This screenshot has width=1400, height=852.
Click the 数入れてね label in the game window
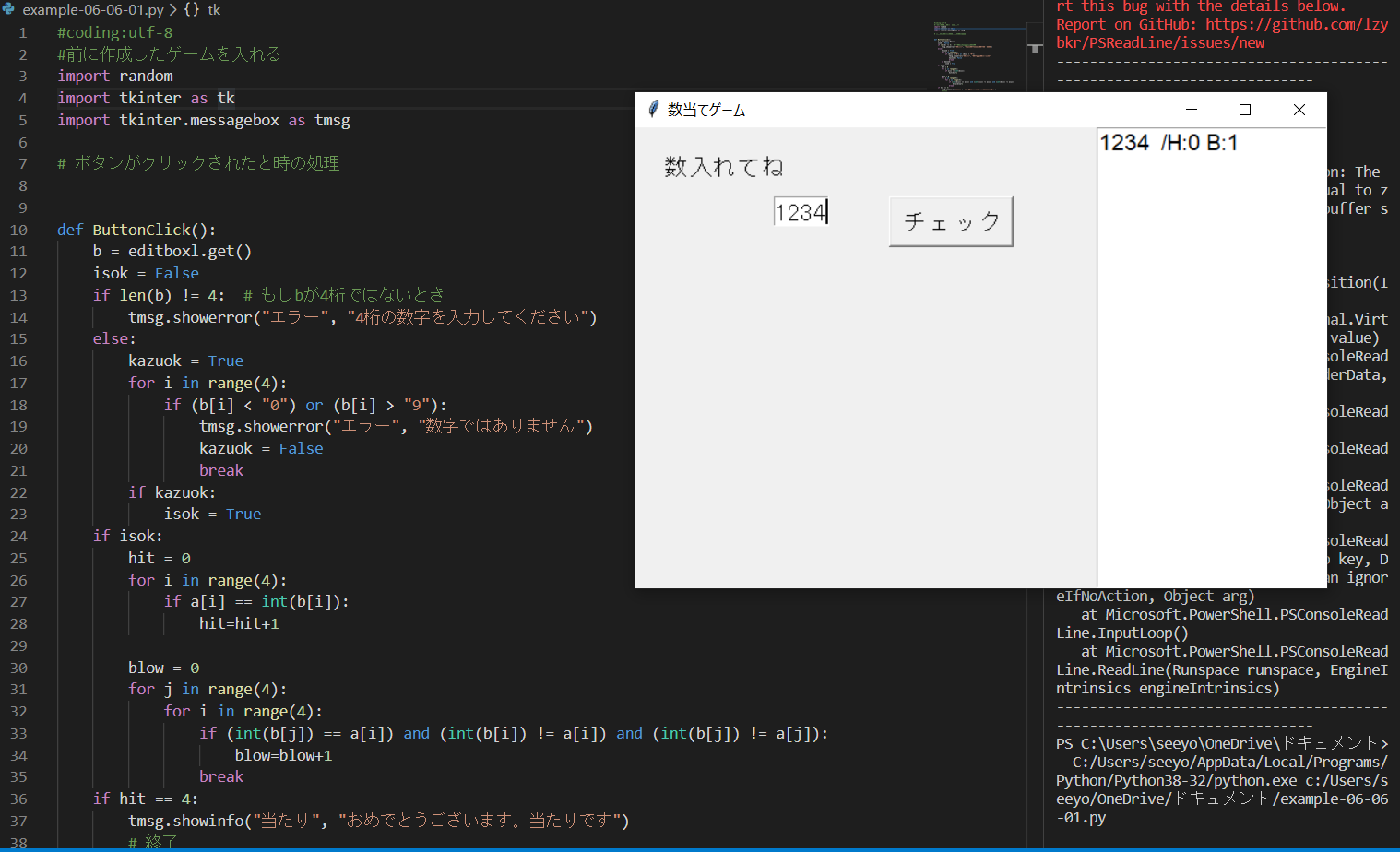(x=724, y=167)
